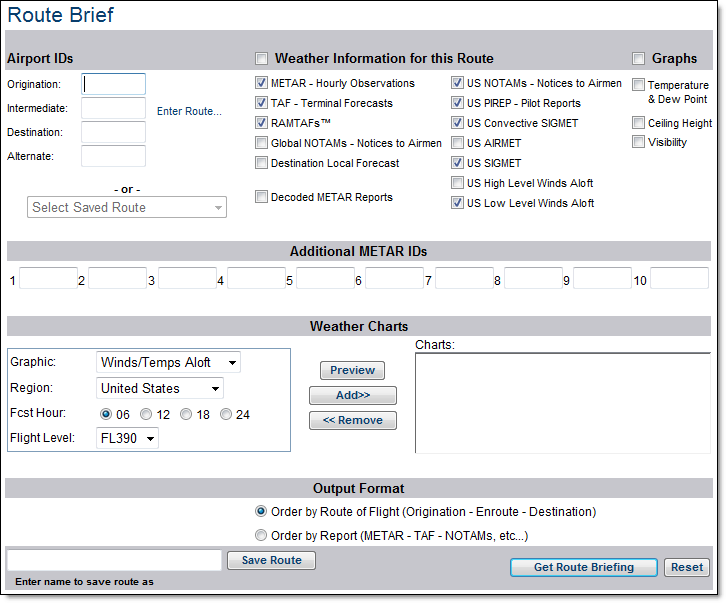Screen dimensions: 726x603
Task: Tick the US High Level Winds Aloft box
Action: 458,183
